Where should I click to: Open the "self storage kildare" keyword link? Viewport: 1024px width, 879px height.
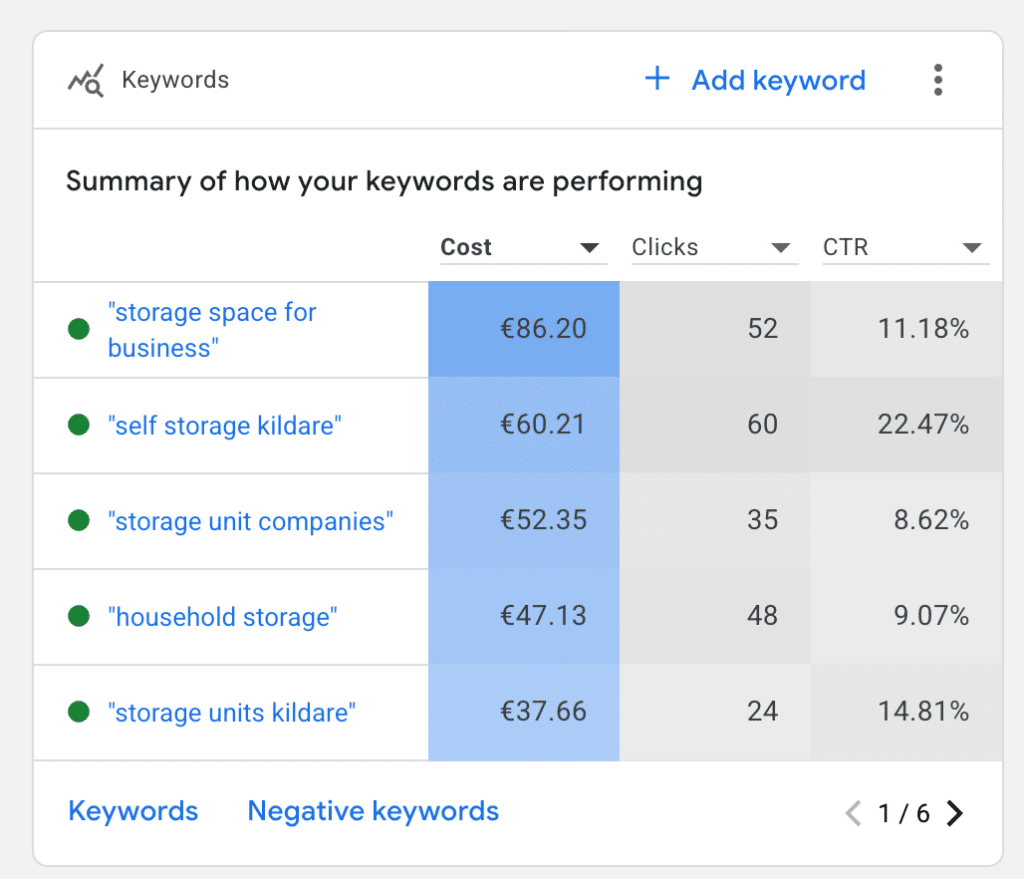click(225, 426)
